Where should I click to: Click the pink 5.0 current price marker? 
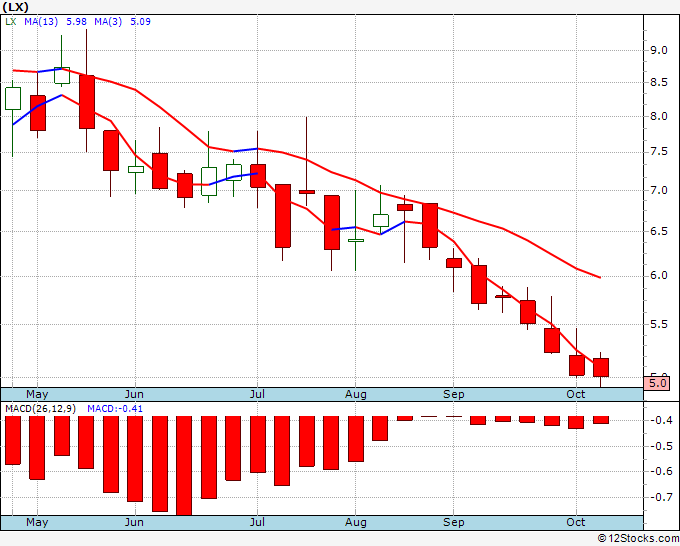tap(657, 383)
